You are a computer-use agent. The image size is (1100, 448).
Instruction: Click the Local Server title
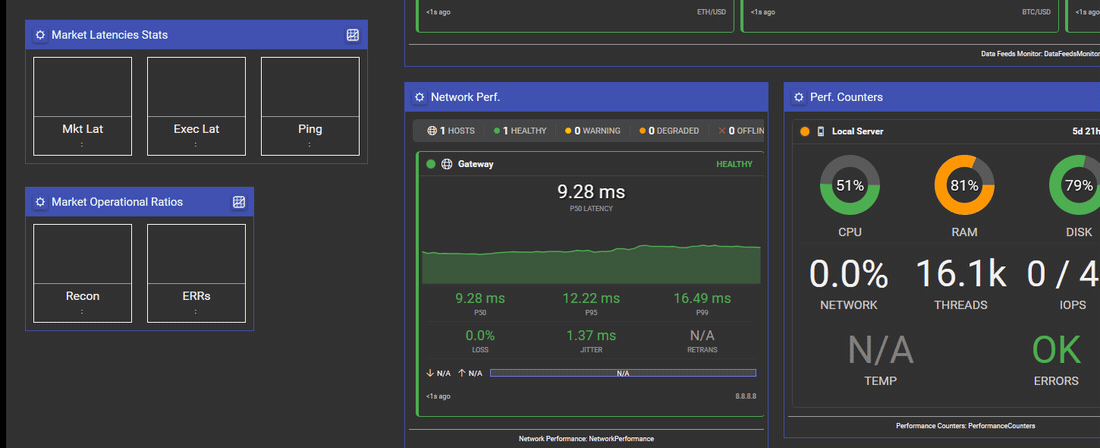[x=857, y=131]
